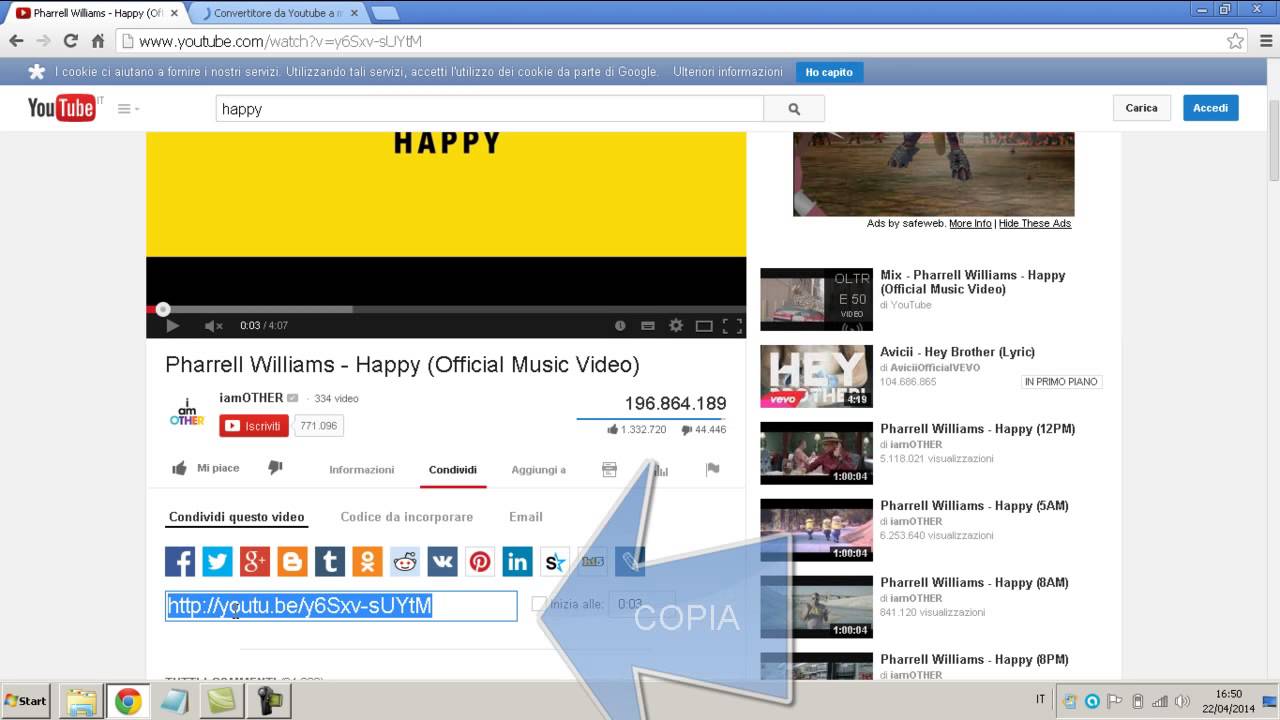Click the Chrome taskbar icon
The image size is (1280, 720).
[127, 701]
